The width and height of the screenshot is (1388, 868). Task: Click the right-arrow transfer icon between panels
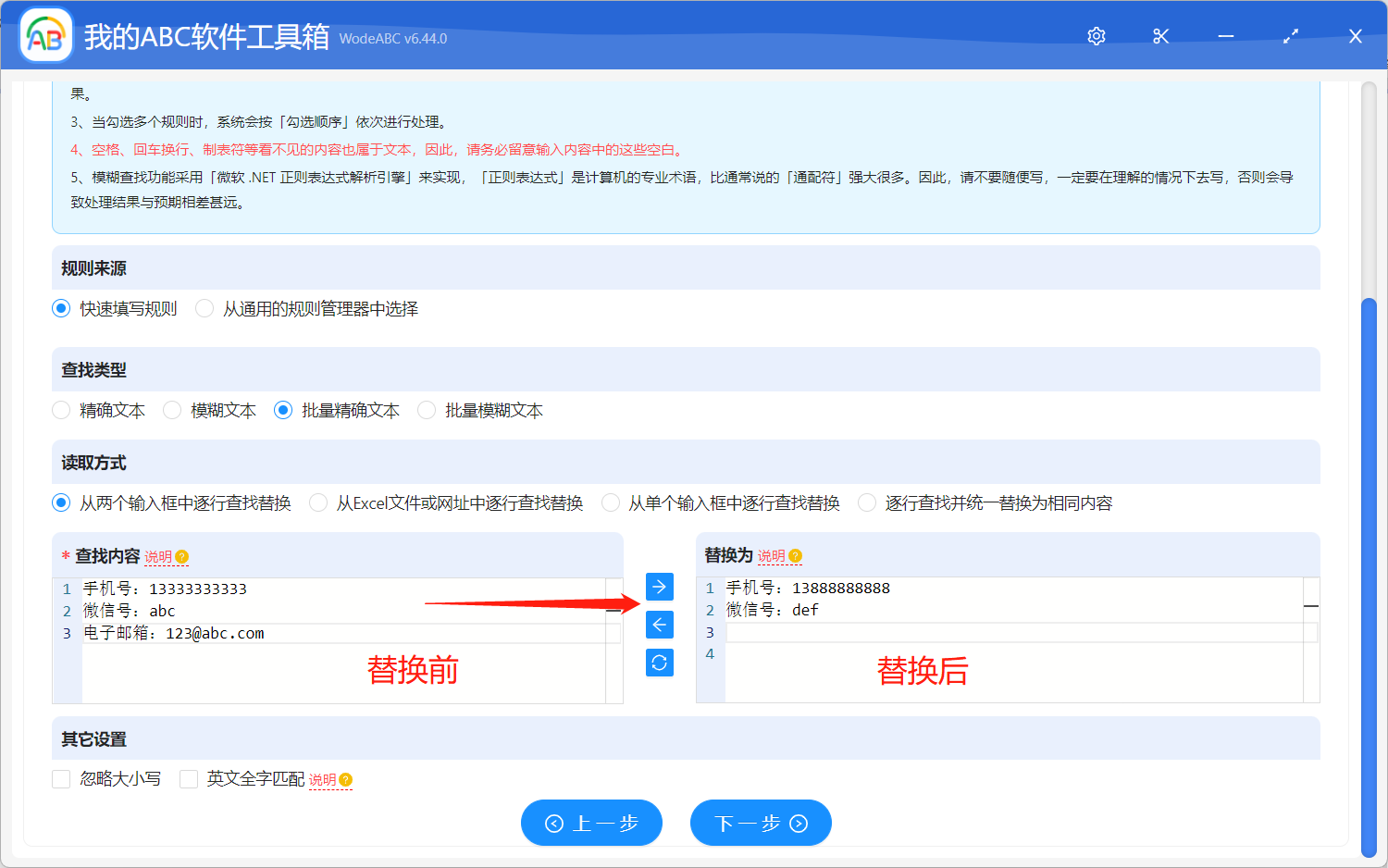pyautogui.click(x=659, y=586)
